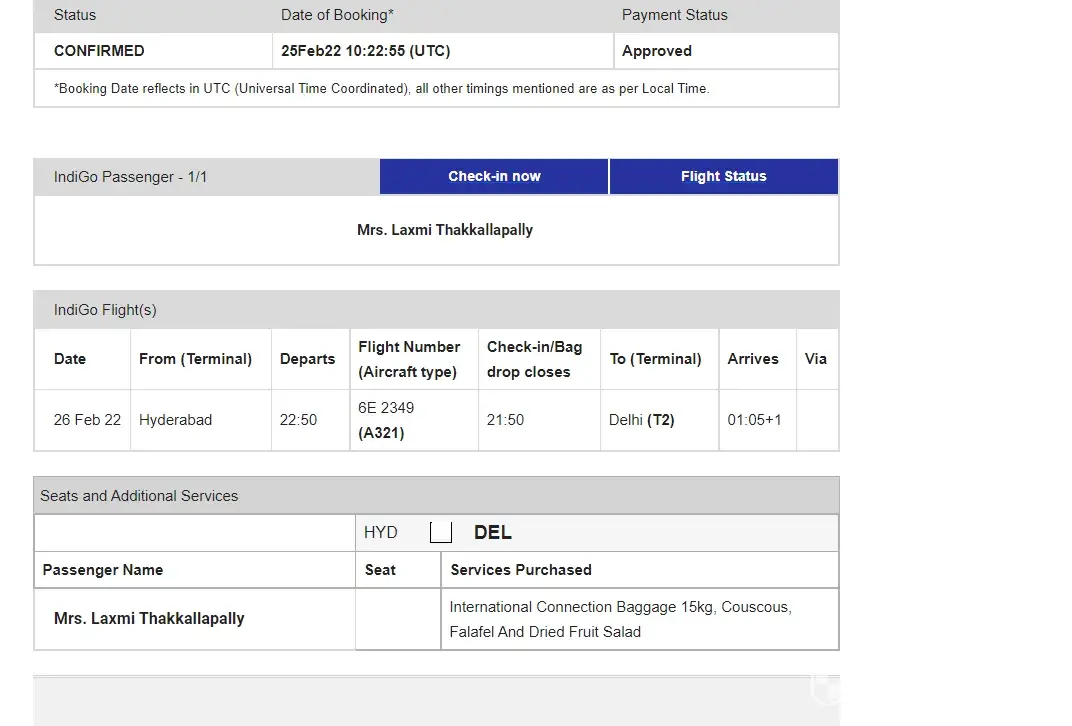
Task: Click the box icon between HYD and DEL
Action: (440, 533)
